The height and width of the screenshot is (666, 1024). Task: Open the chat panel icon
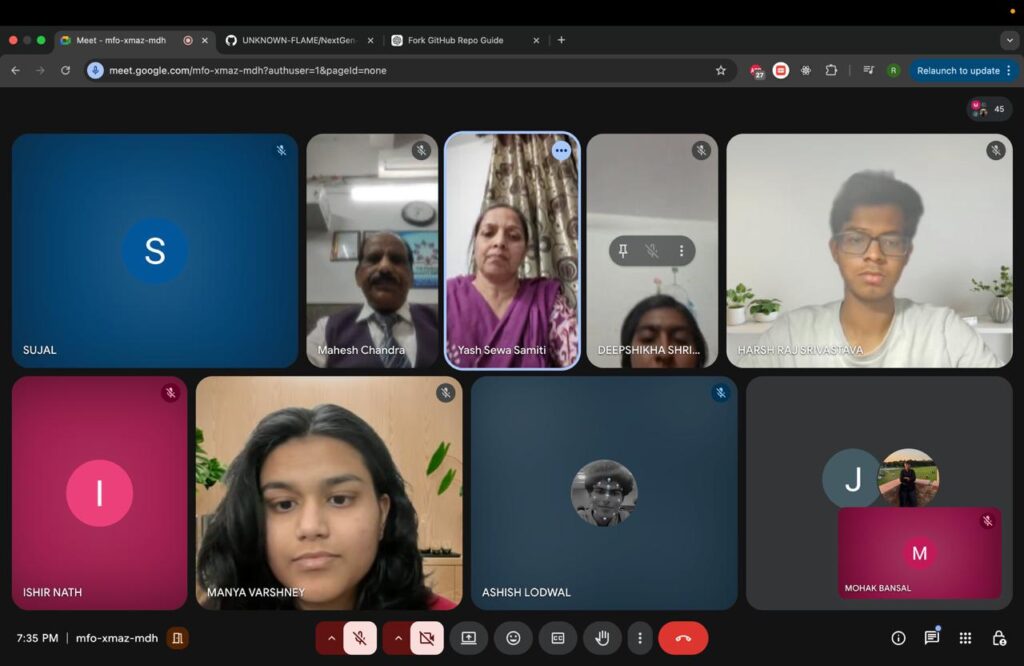coord(932,638)
